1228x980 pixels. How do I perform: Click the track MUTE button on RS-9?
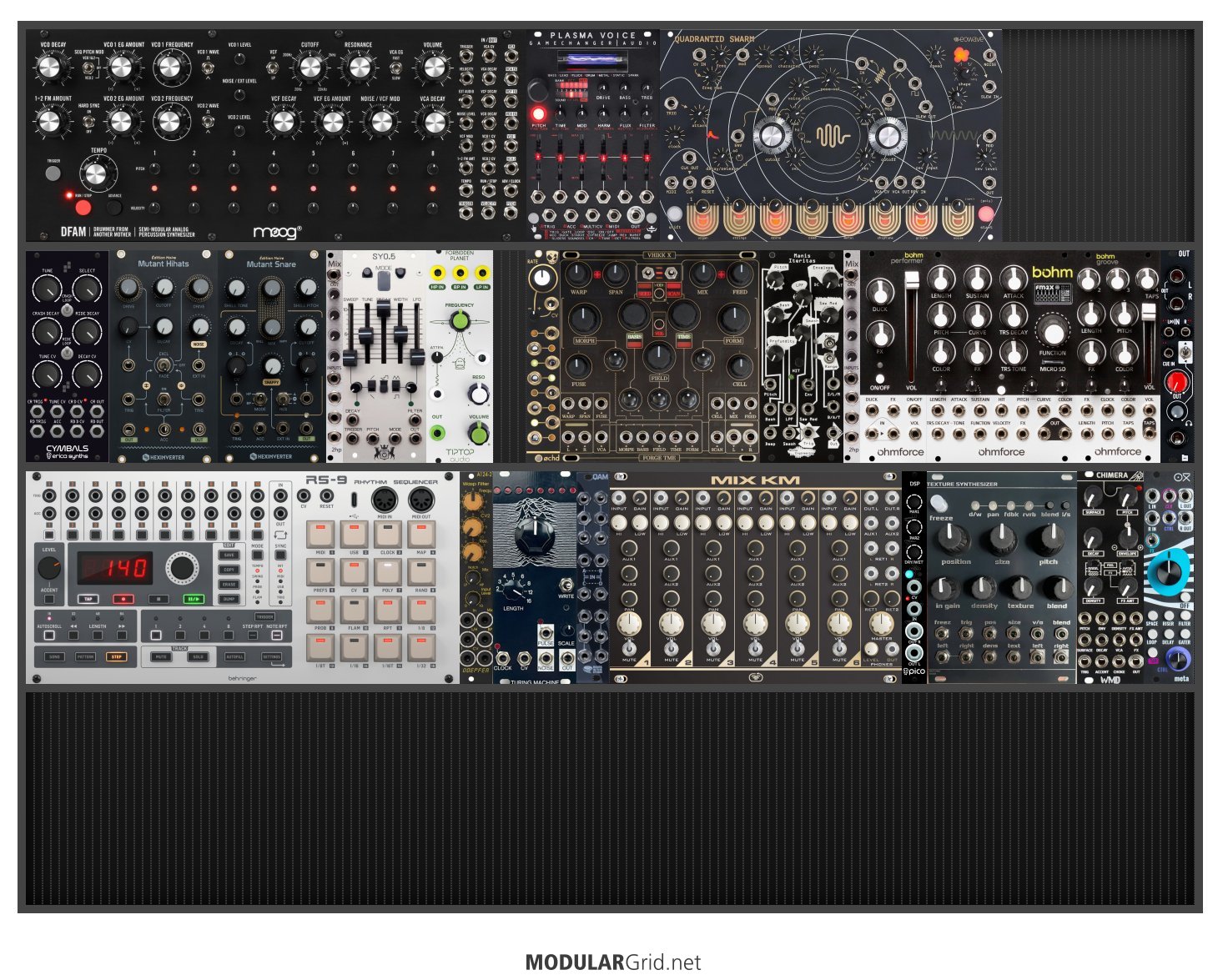pyautogui.click(x=161, y=657)
